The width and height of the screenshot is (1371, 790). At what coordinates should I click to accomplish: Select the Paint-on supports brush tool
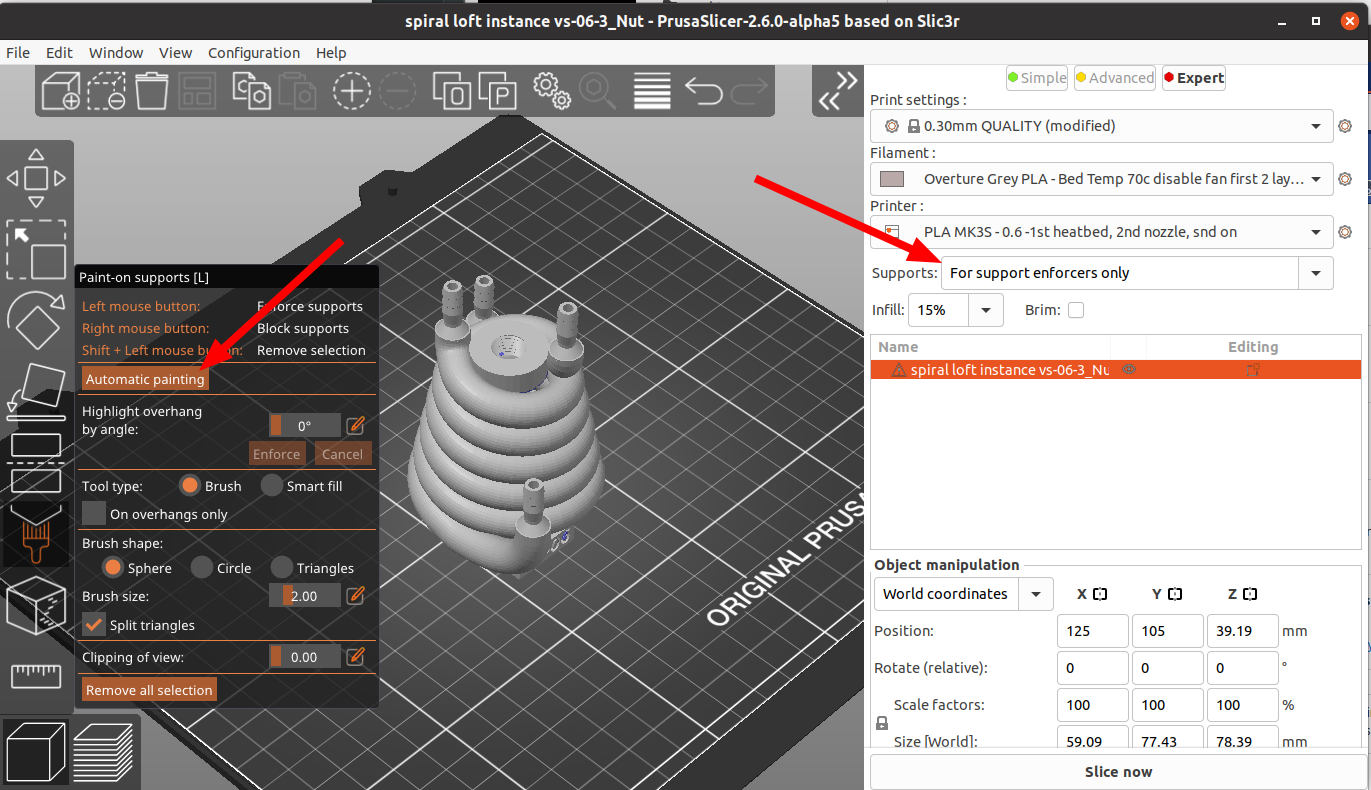coord(36,536)
